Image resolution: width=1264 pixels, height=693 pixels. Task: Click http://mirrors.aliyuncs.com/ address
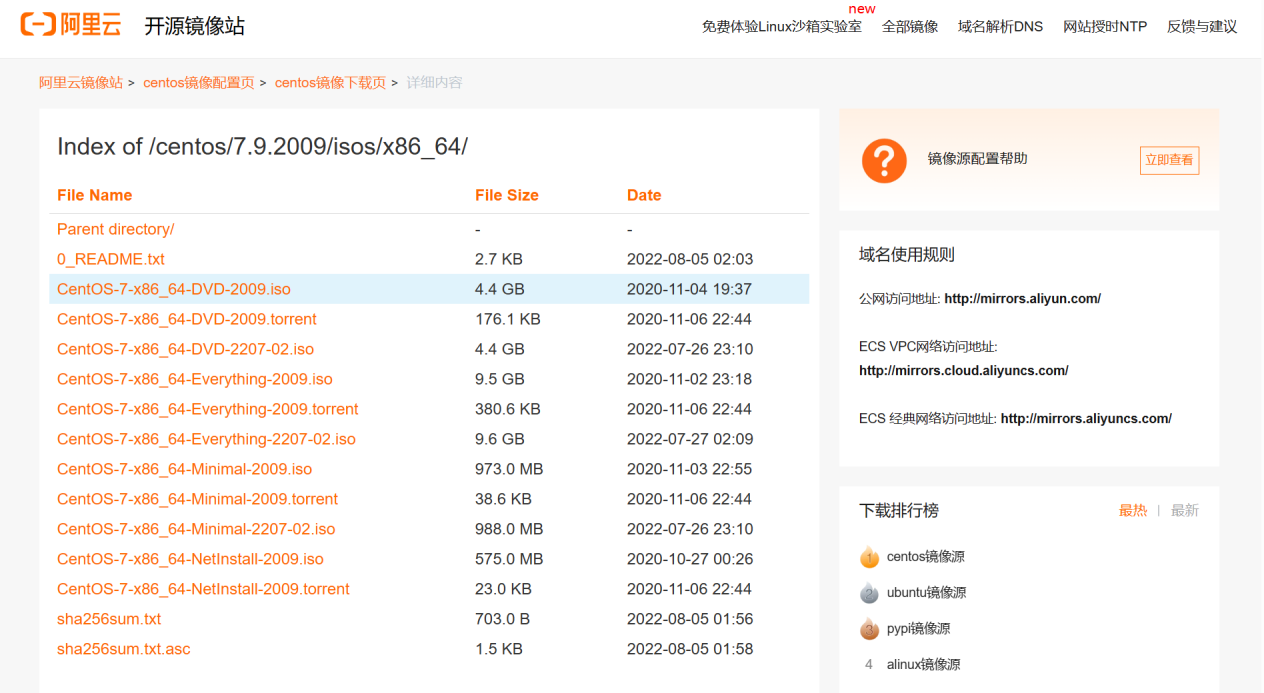1086,419
